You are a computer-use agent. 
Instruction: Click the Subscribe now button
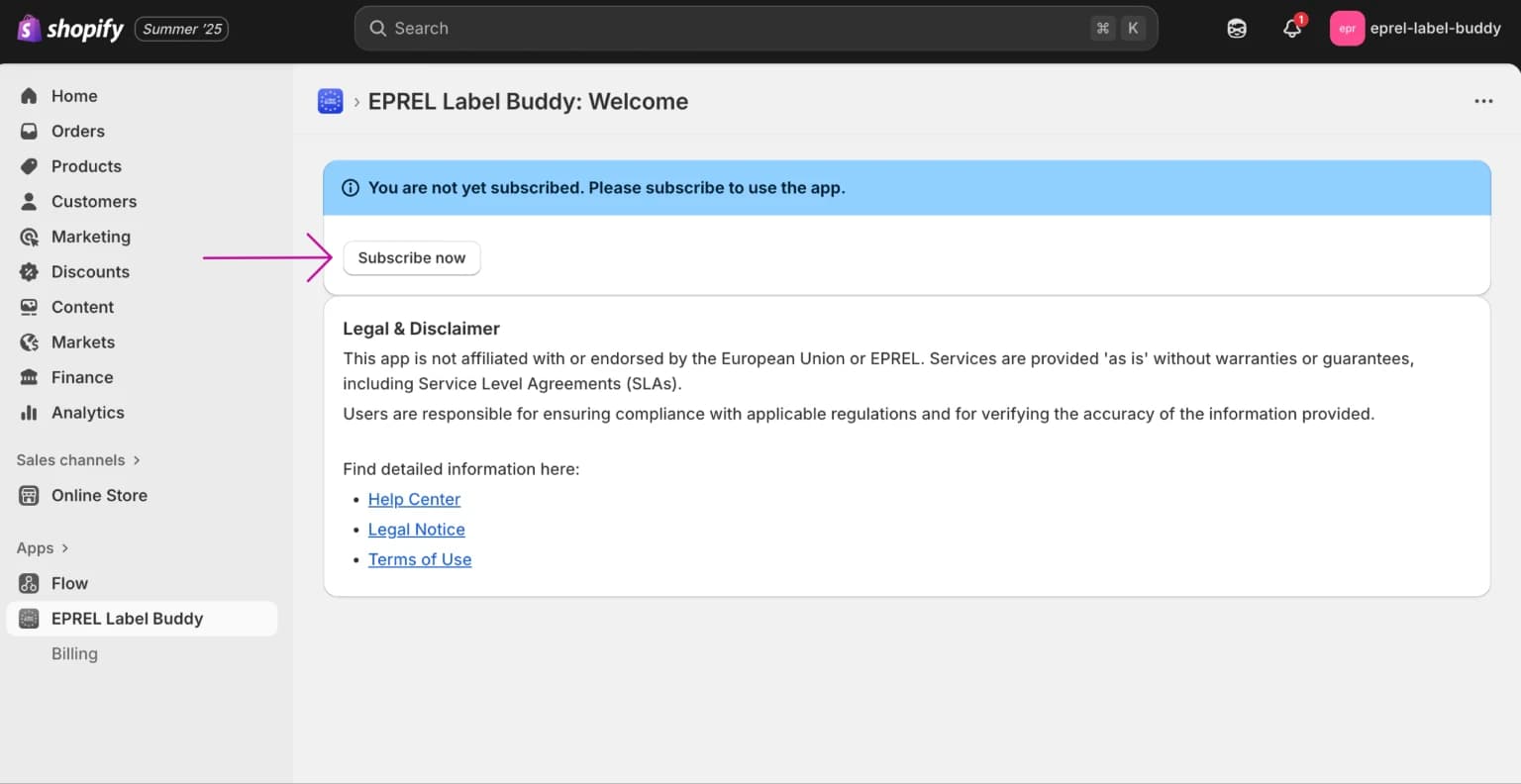pyautogui.click(x=411, y=257)
